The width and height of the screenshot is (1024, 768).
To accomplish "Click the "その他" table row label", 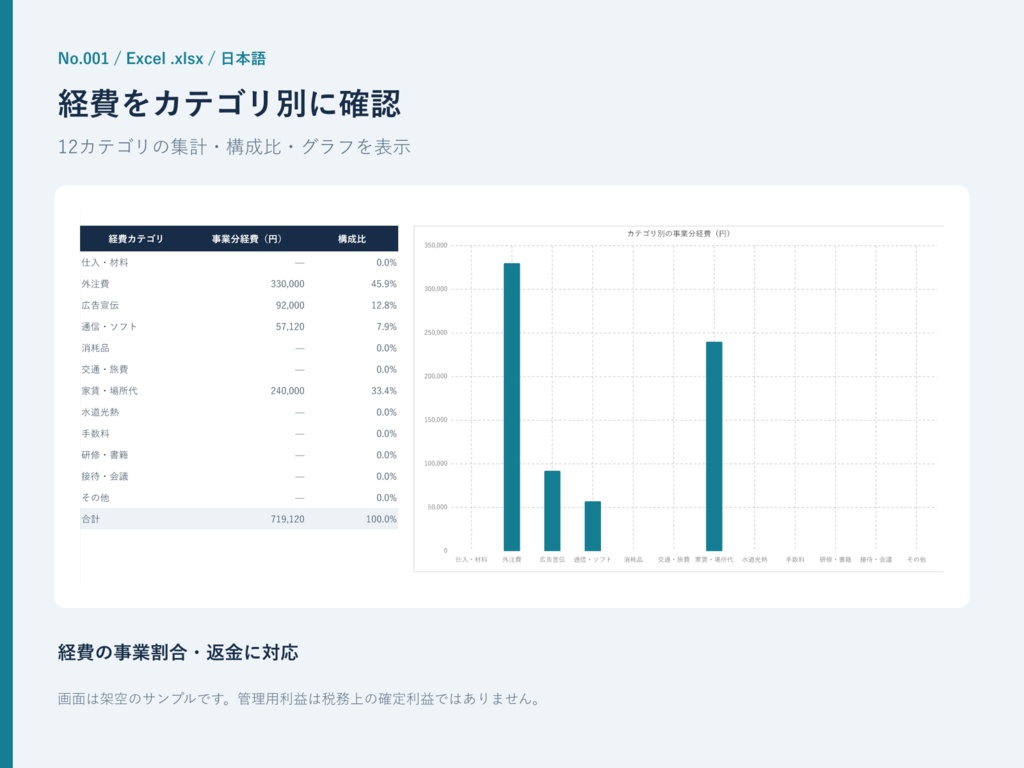I will tap(95, 498).
